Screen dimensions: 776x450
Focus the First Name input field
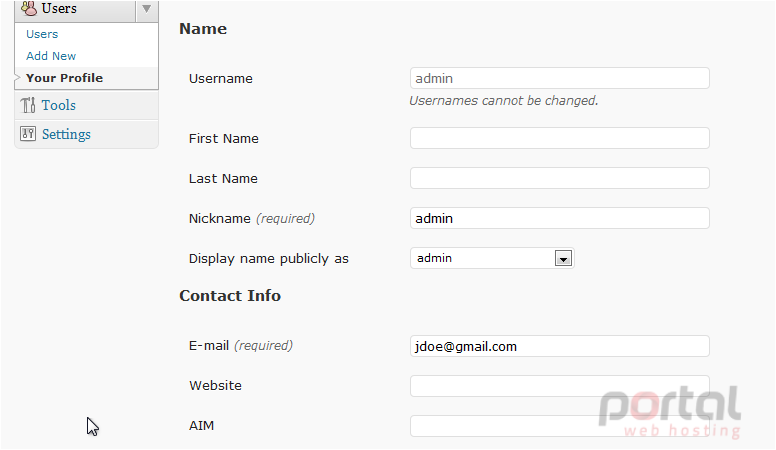tap(560, 138)
